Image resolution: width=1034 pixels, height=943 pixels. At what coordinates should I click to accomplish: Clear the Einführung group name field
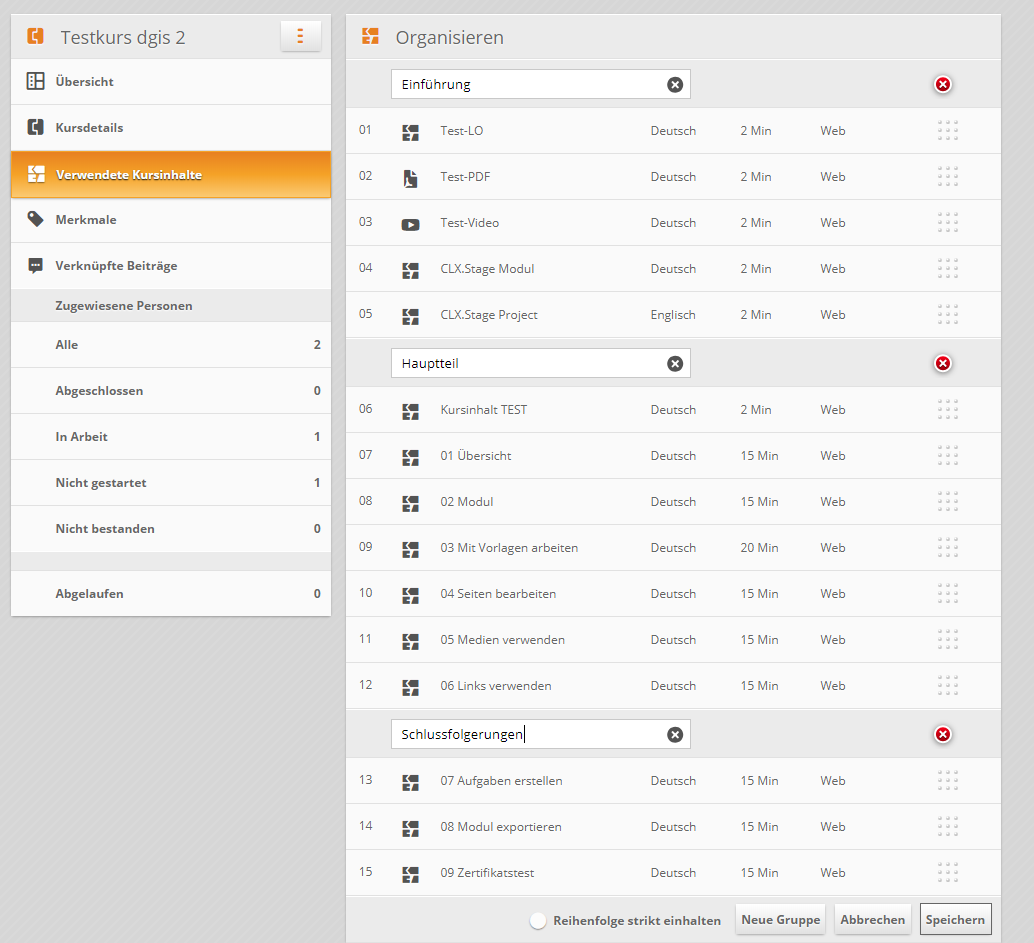(x=675, y=85)
